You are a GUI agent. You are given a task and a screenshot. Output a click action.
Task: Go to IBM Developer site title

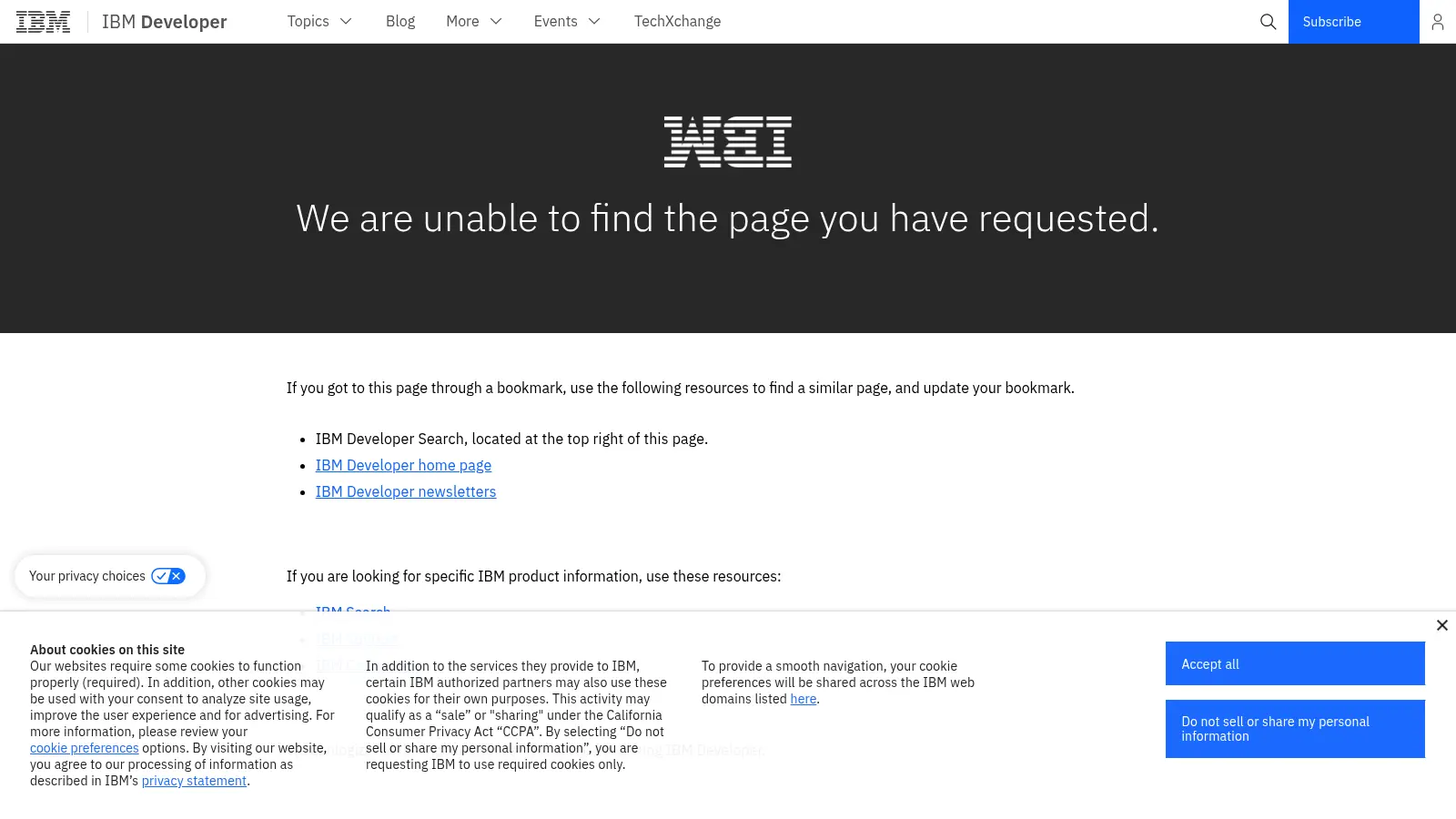165,22
